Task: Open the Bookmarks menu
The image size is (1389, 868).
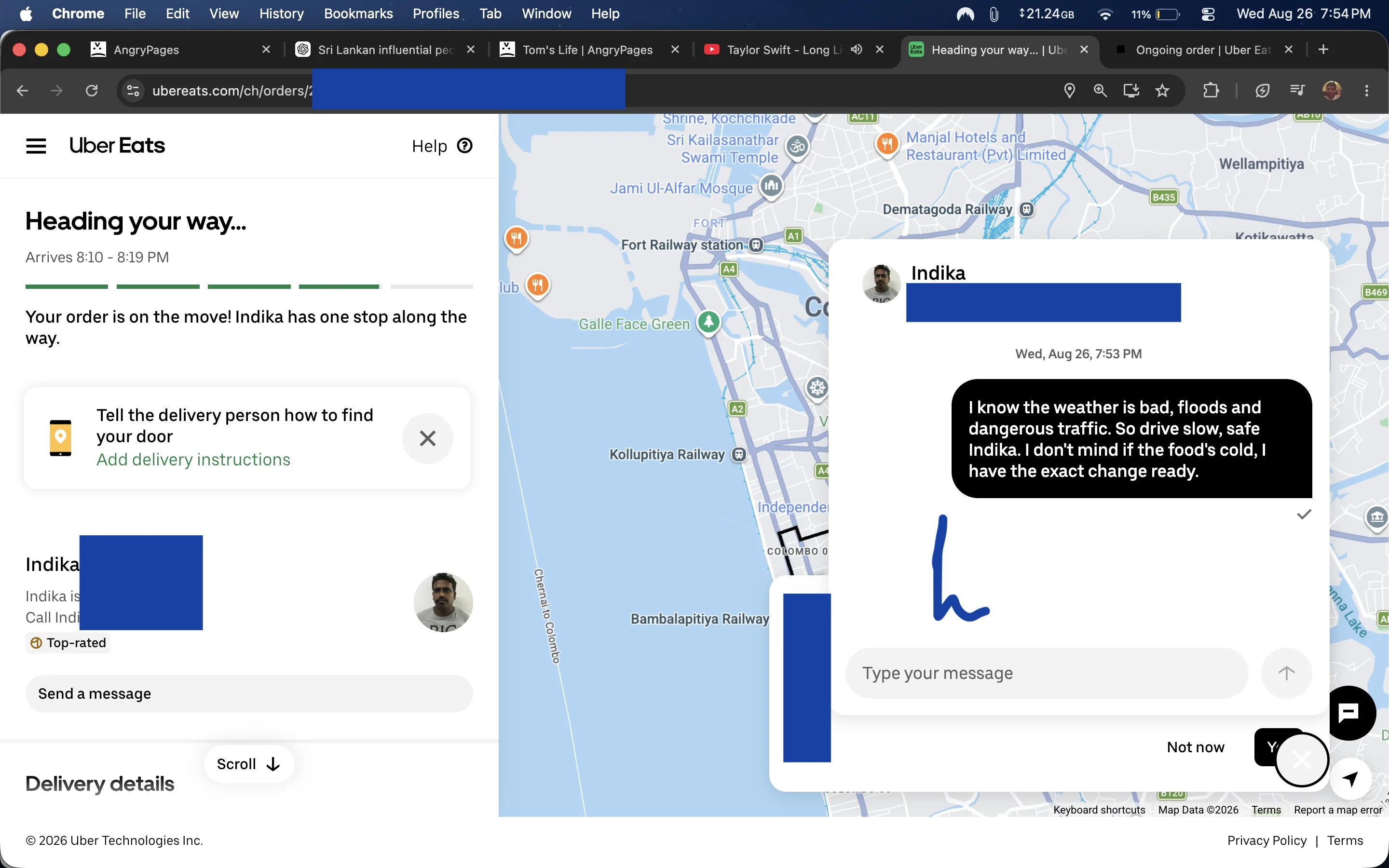Action: pyautogui.click(x=358, y=14)
